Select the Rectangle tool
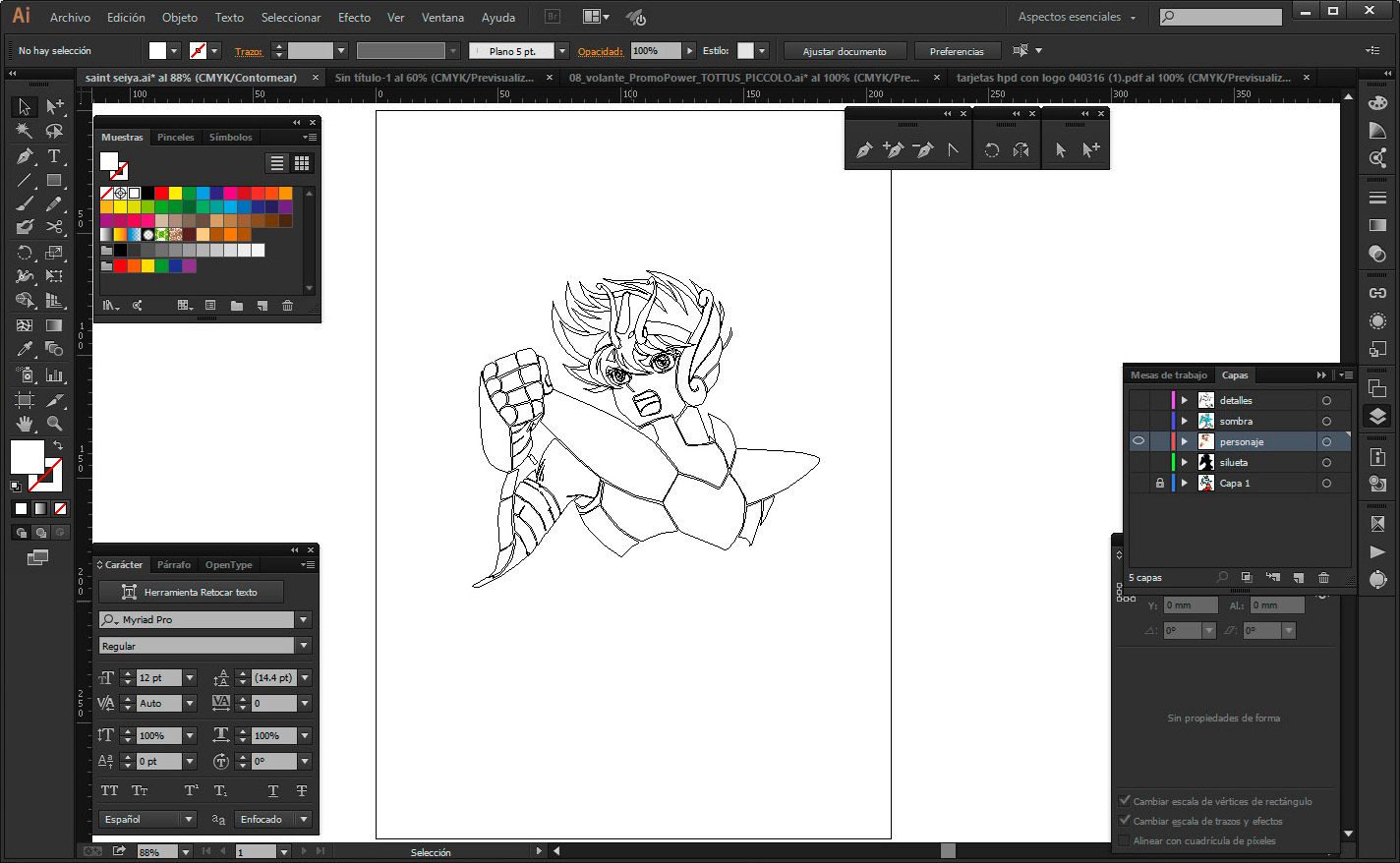Viewport: 1400px width, 863px height. coord(54,181)
